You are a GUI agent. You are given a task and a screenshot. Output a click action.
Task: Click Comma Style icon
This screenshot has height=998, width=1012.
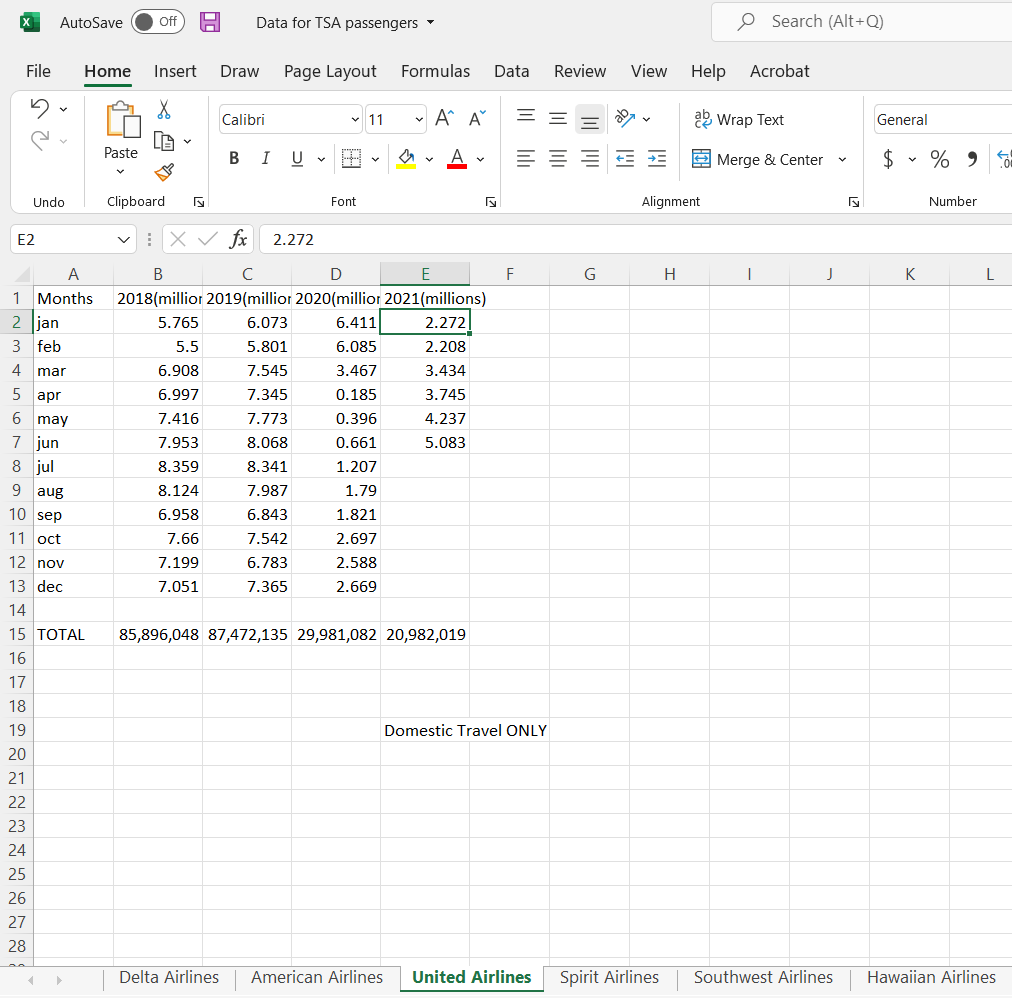(x=972, y=159)
